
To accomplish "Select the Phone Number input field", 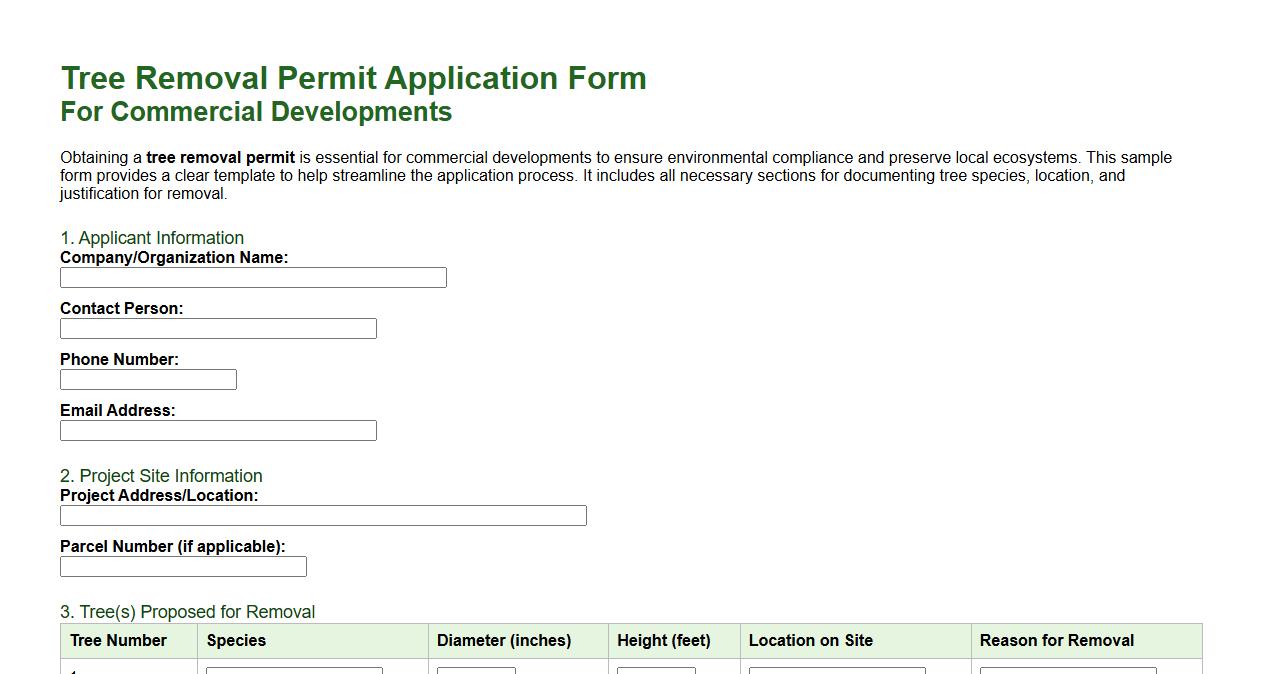I will [148, 379].
